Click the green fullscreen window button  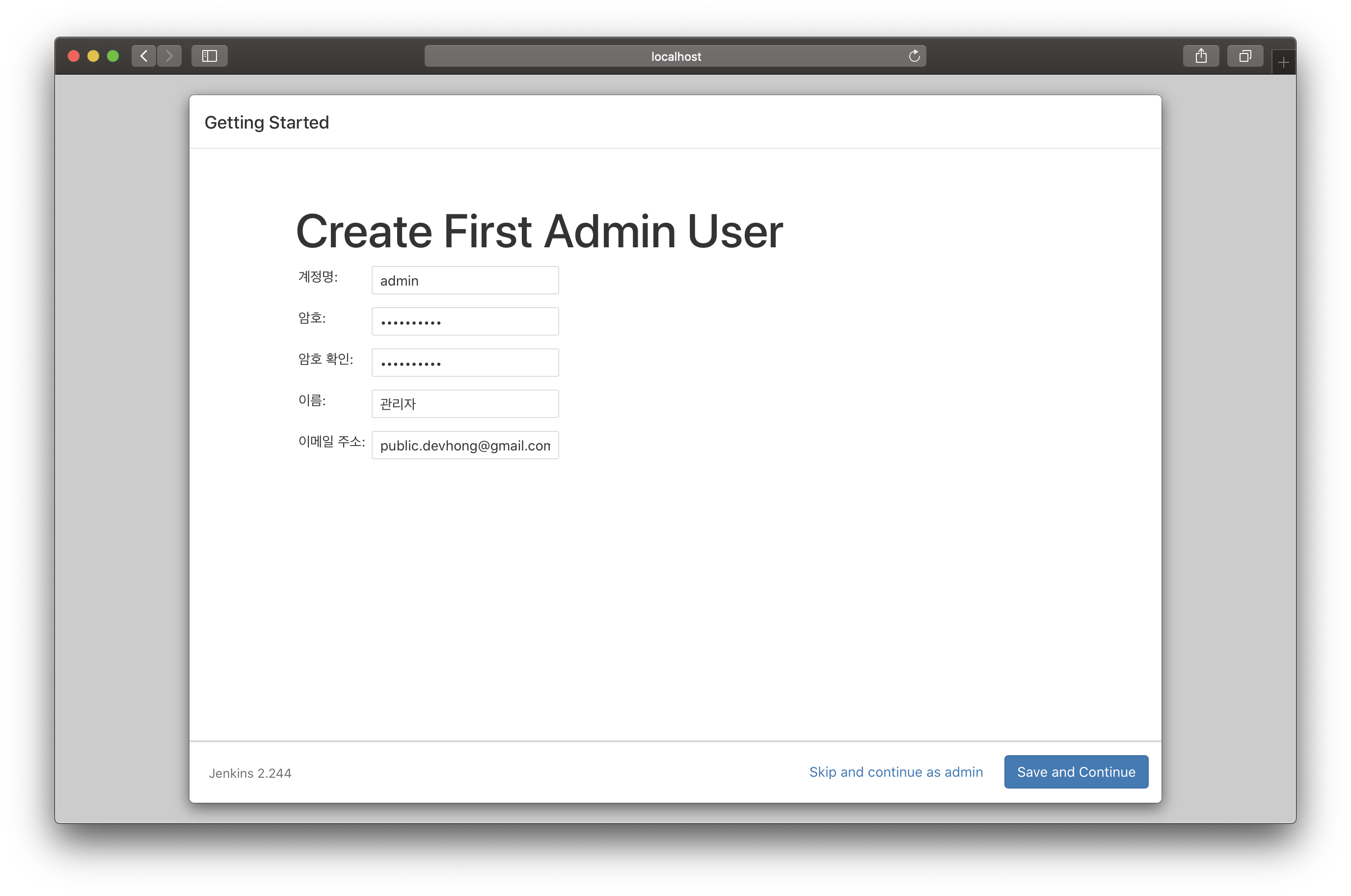112,56
